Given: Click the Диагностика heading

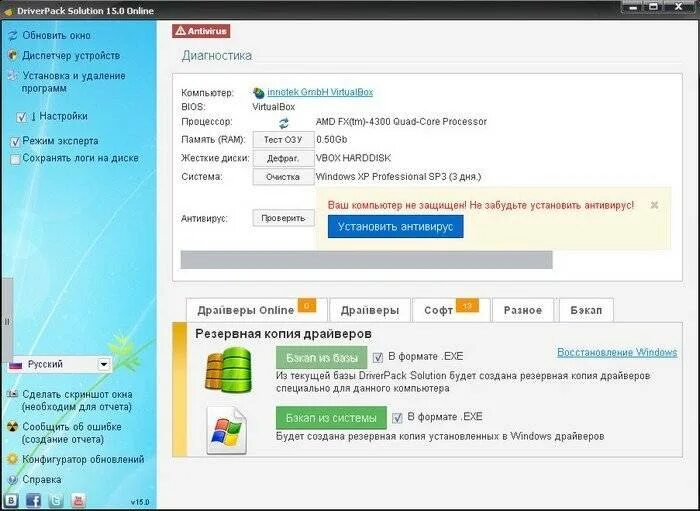Looking at the screenshot, I should 217,56.
